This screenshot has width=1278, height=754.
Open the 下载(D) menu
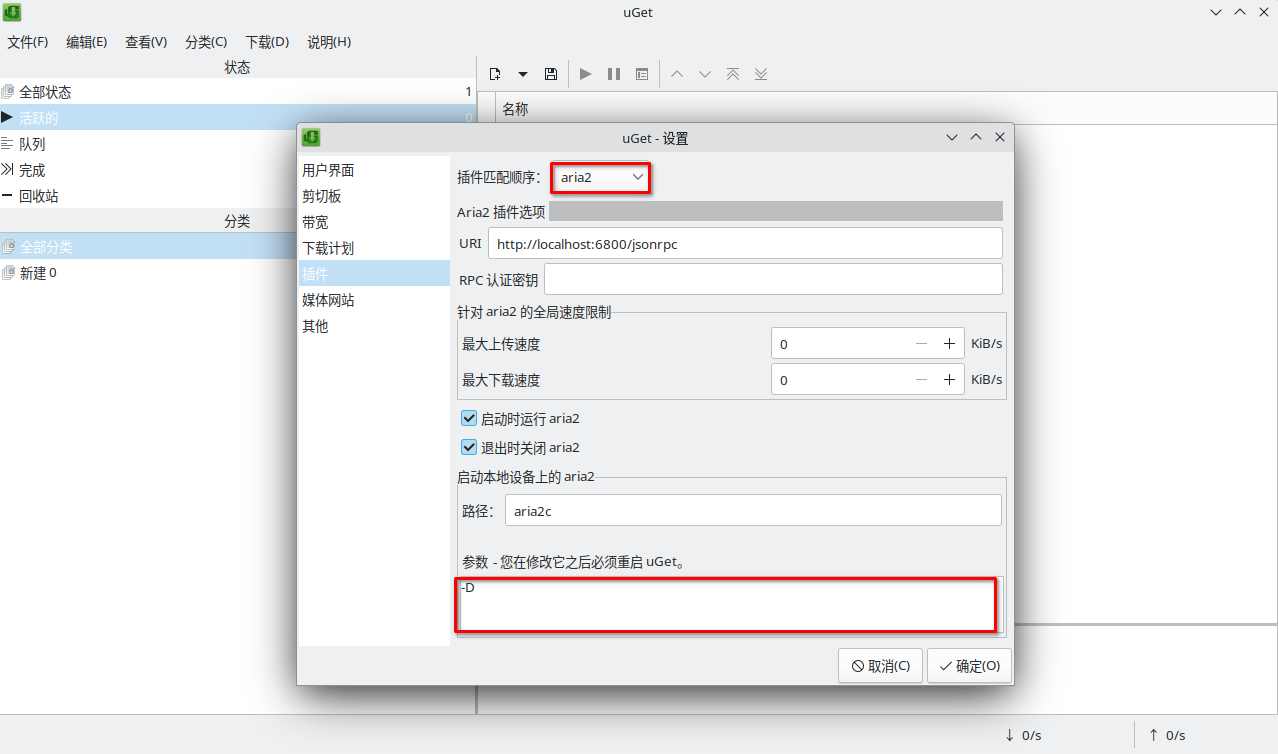(266, 42)
